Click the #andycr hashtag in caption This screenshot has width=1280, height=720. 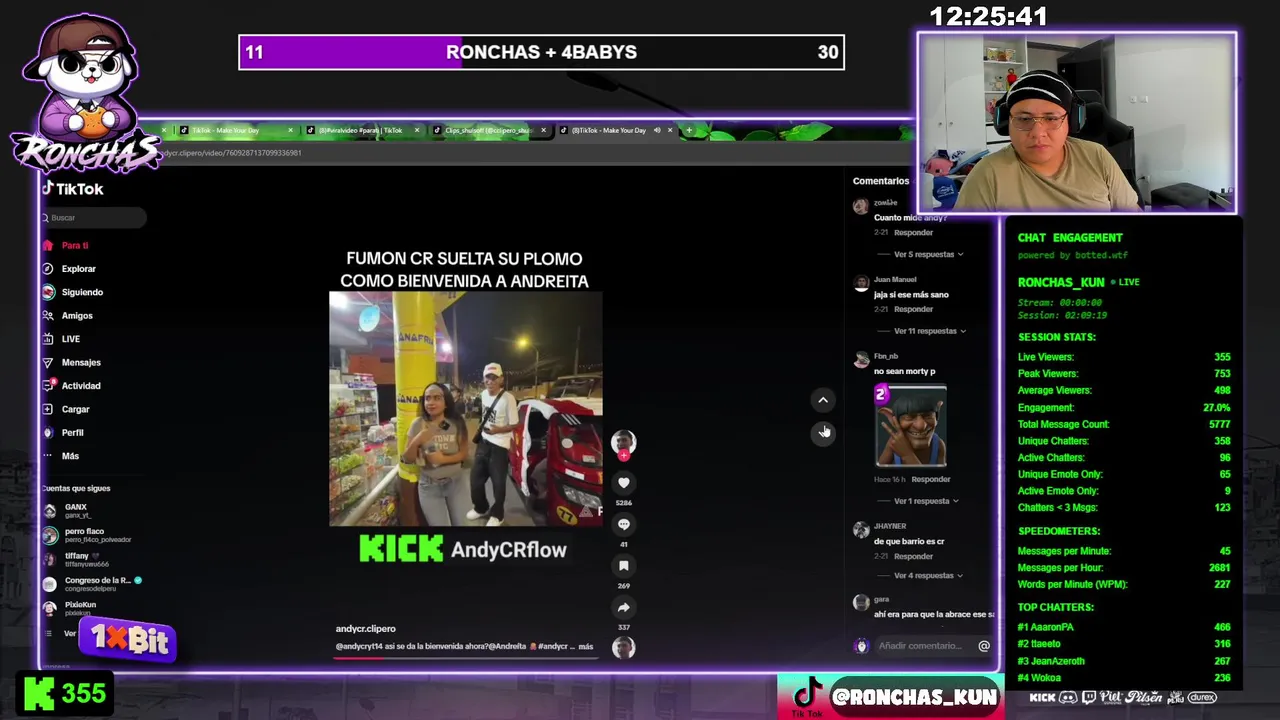pyautogui.click(x=553, y=646)
